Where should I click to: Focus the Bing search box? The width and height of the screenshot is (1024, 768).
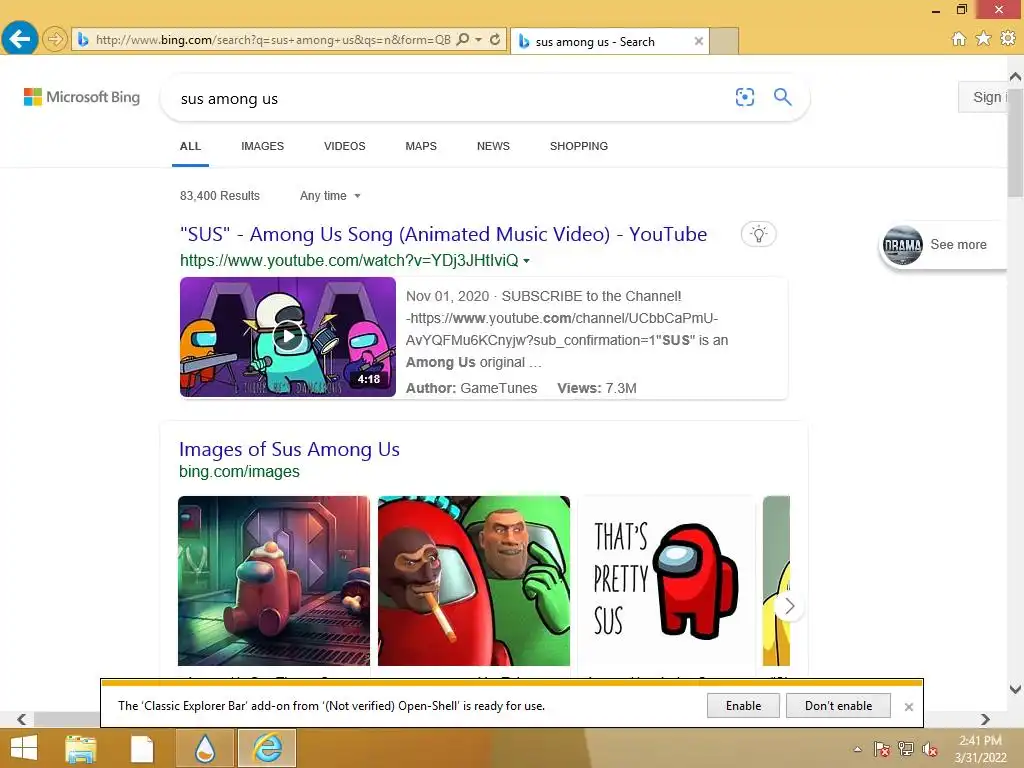(451, 99)
